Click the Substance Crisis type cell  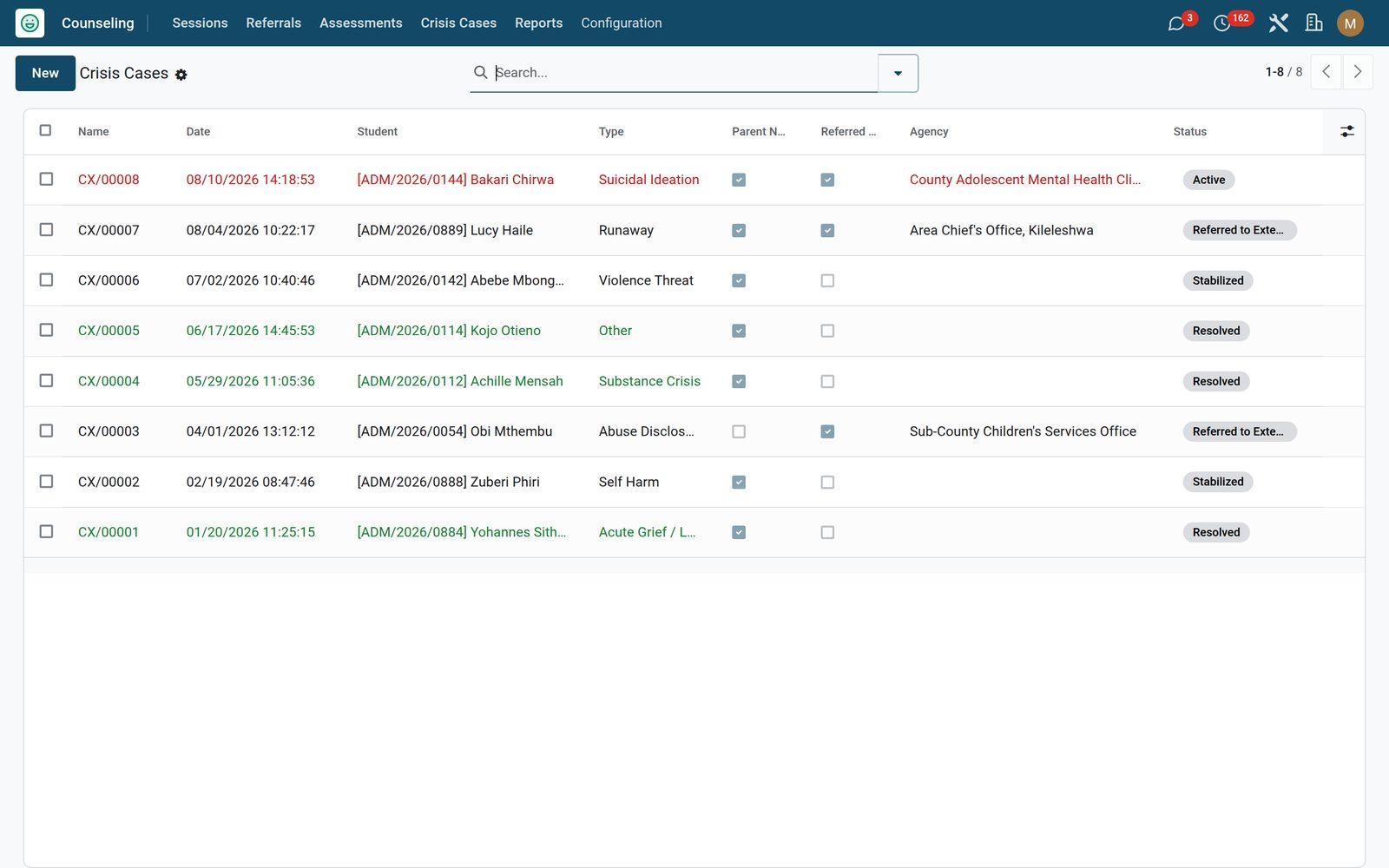(649, 381)
